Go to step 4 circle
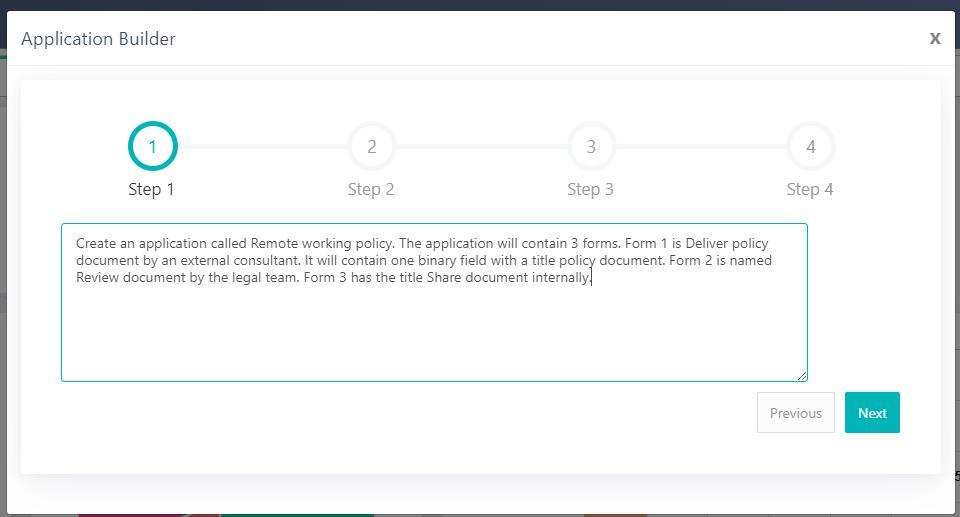 tap(810, 147)
